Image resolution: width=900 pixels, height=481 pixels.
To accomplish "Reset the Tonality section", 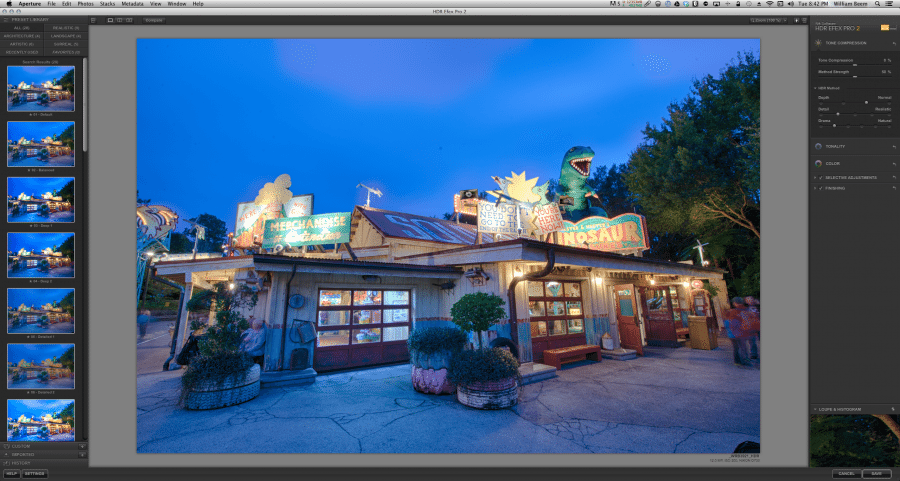I will (894, 146).
